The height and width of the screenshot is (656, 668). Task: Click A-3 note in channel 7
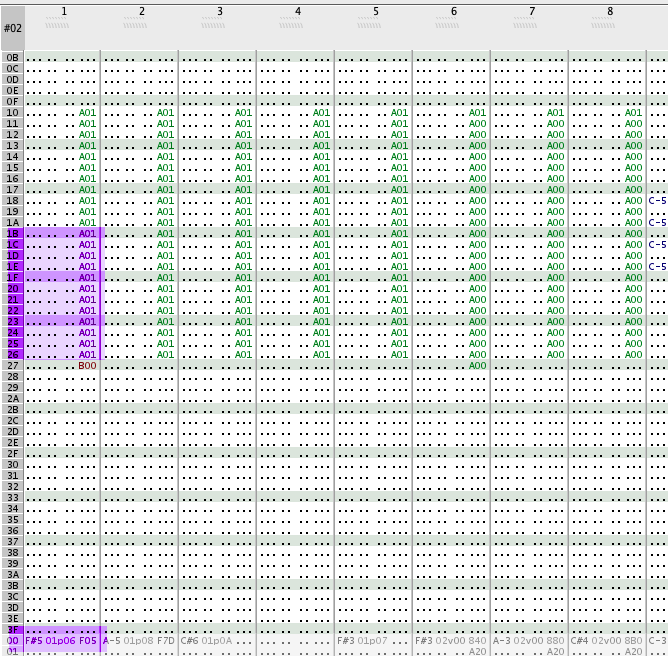(501, 641)
